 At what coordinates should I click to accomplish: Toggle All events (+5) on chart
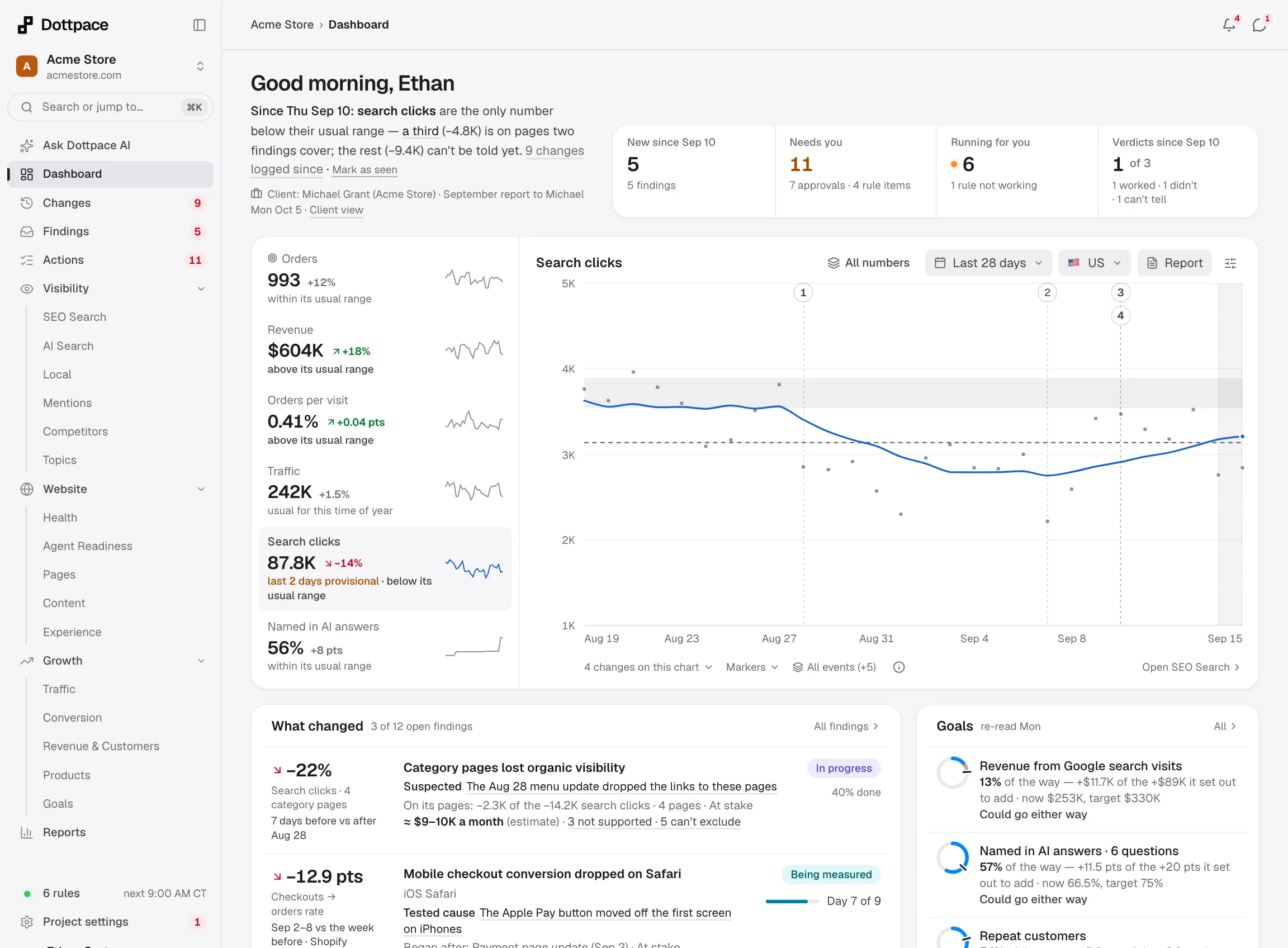834,667
